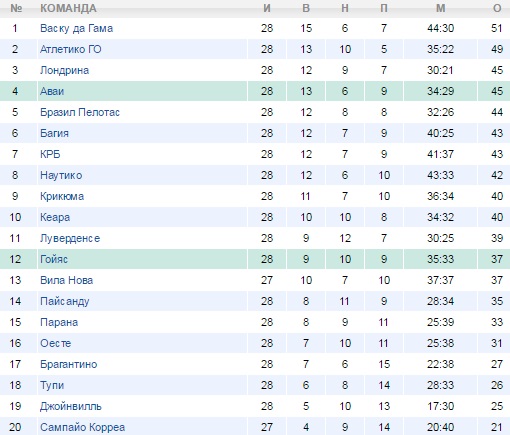Open the Васку да Гама team link
The height and width of the screenshot is (435, 510).
coord(76,28)
